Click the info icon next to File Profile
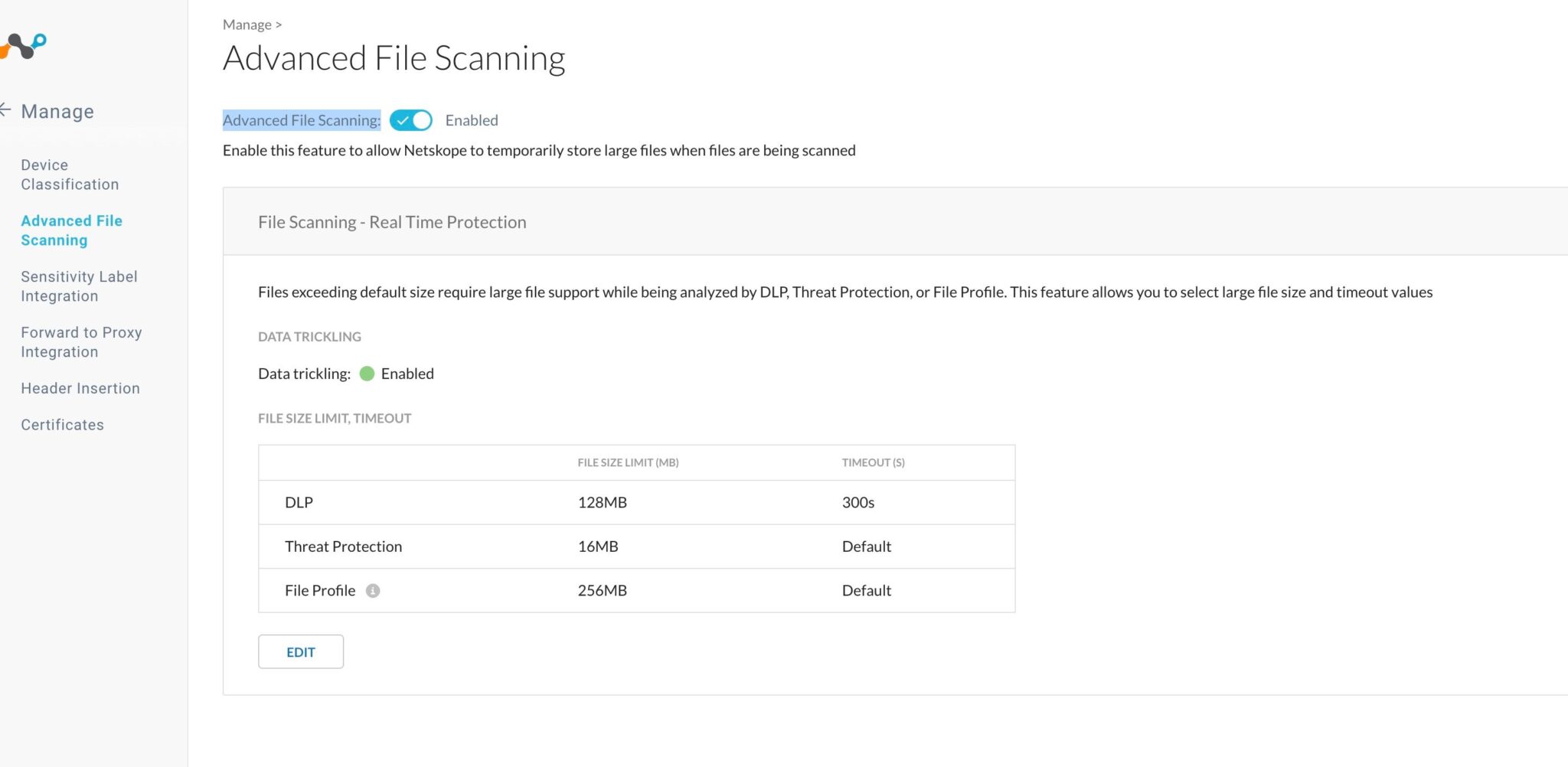Screen dimensions: 1568x767 tap(374, 590)
